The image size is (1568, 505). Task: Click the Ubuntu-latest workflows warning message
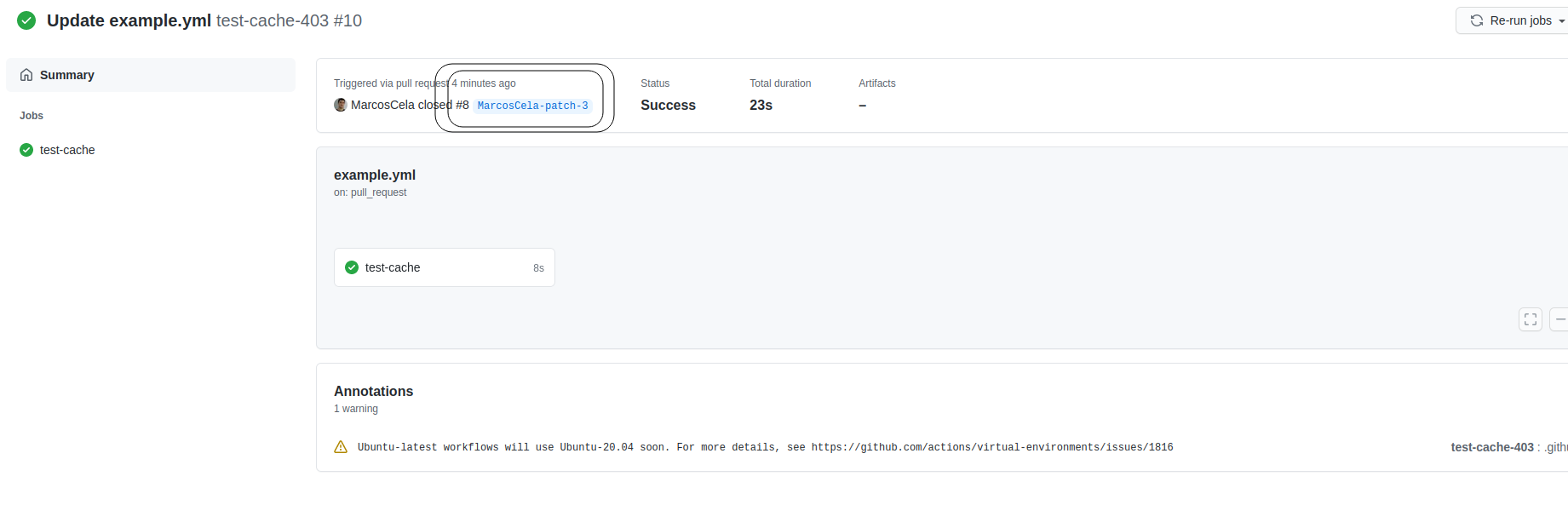tap(765, 447)
